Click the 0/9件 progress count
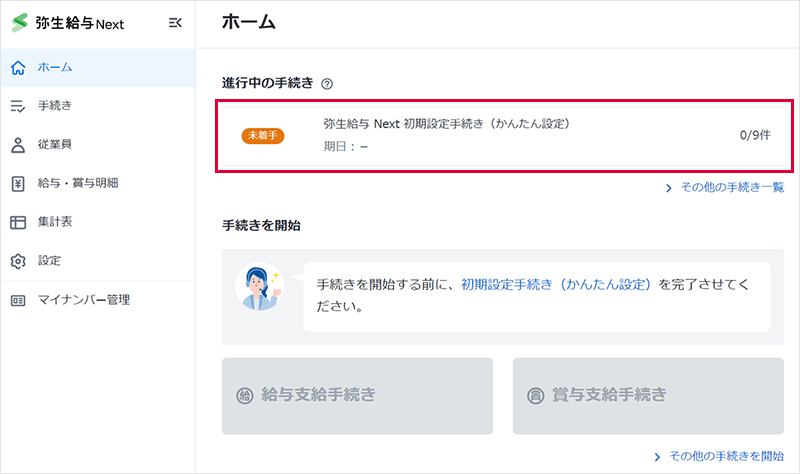 pyautogui.click(x=755, y=135)
